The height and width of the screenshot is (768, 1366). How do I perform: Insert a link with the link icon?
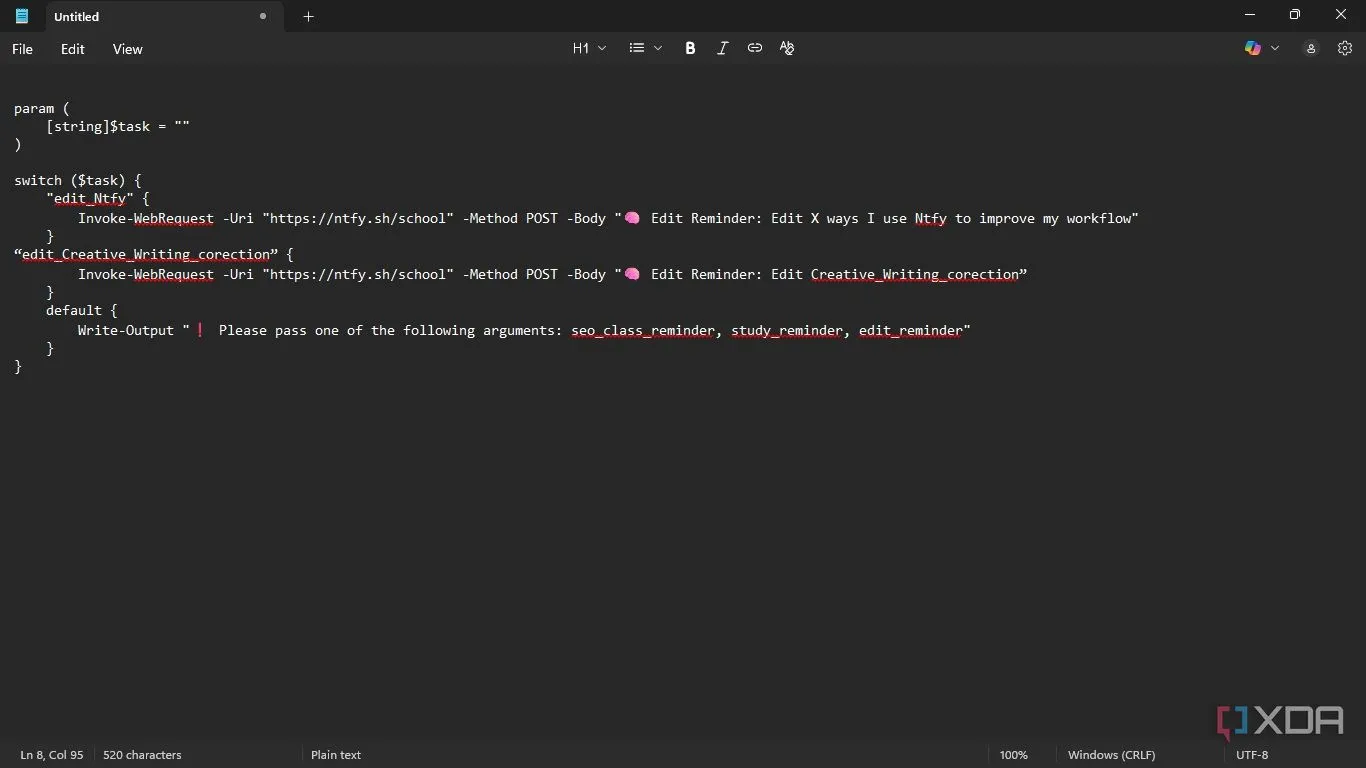755,48
